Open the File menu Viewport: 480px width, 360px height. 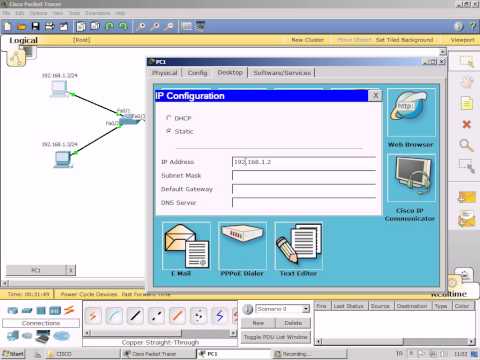(x=6, y=13)
